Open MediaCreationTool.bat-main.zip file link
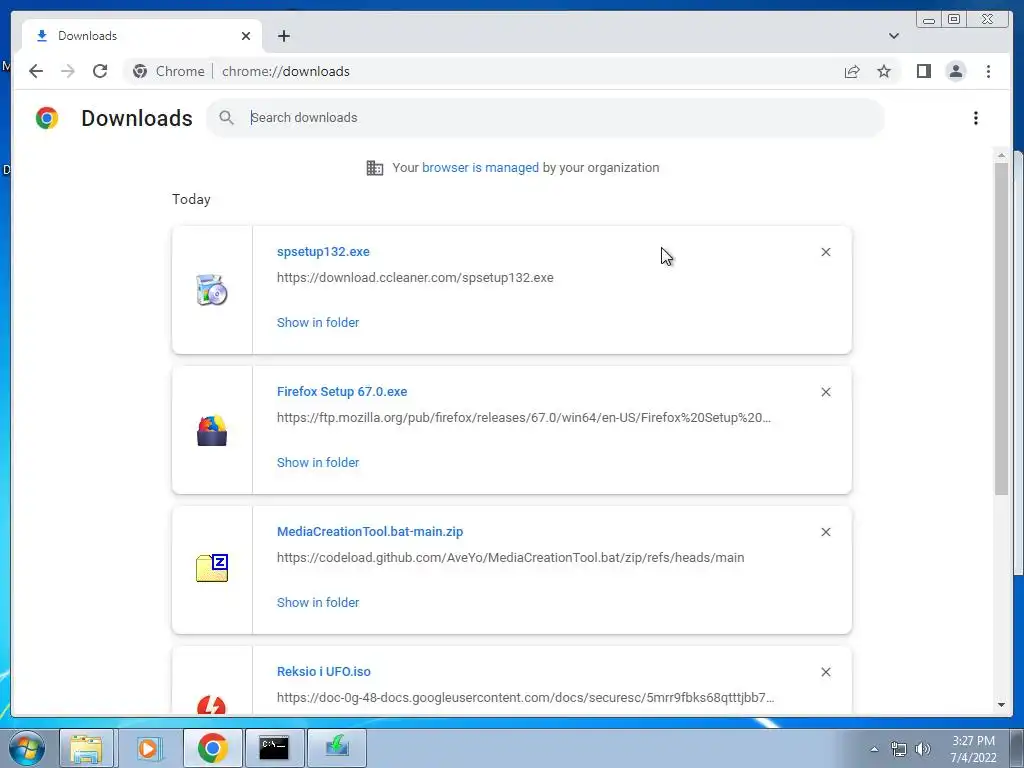 [370, 532]
